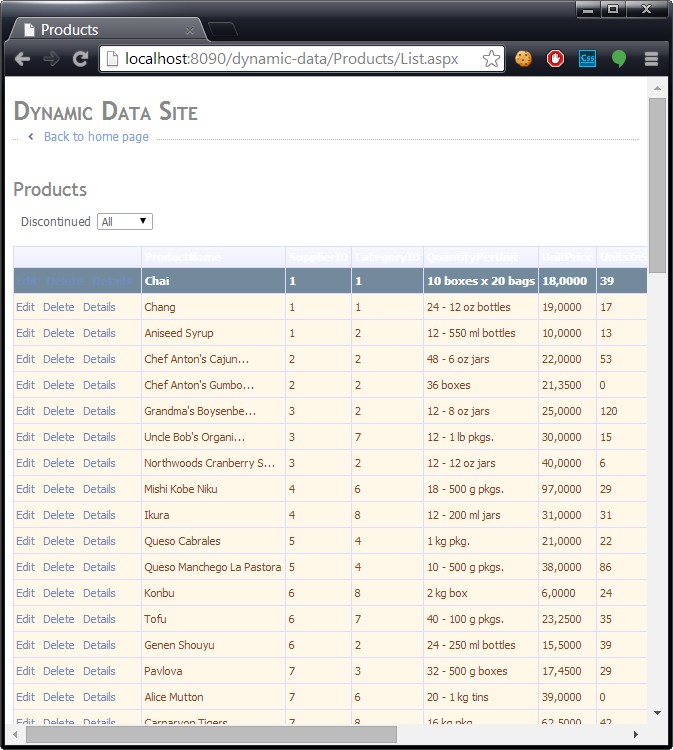Screen dimensions: 673x750
Task: Close the Products tab
Action: [x=190, y=31]
